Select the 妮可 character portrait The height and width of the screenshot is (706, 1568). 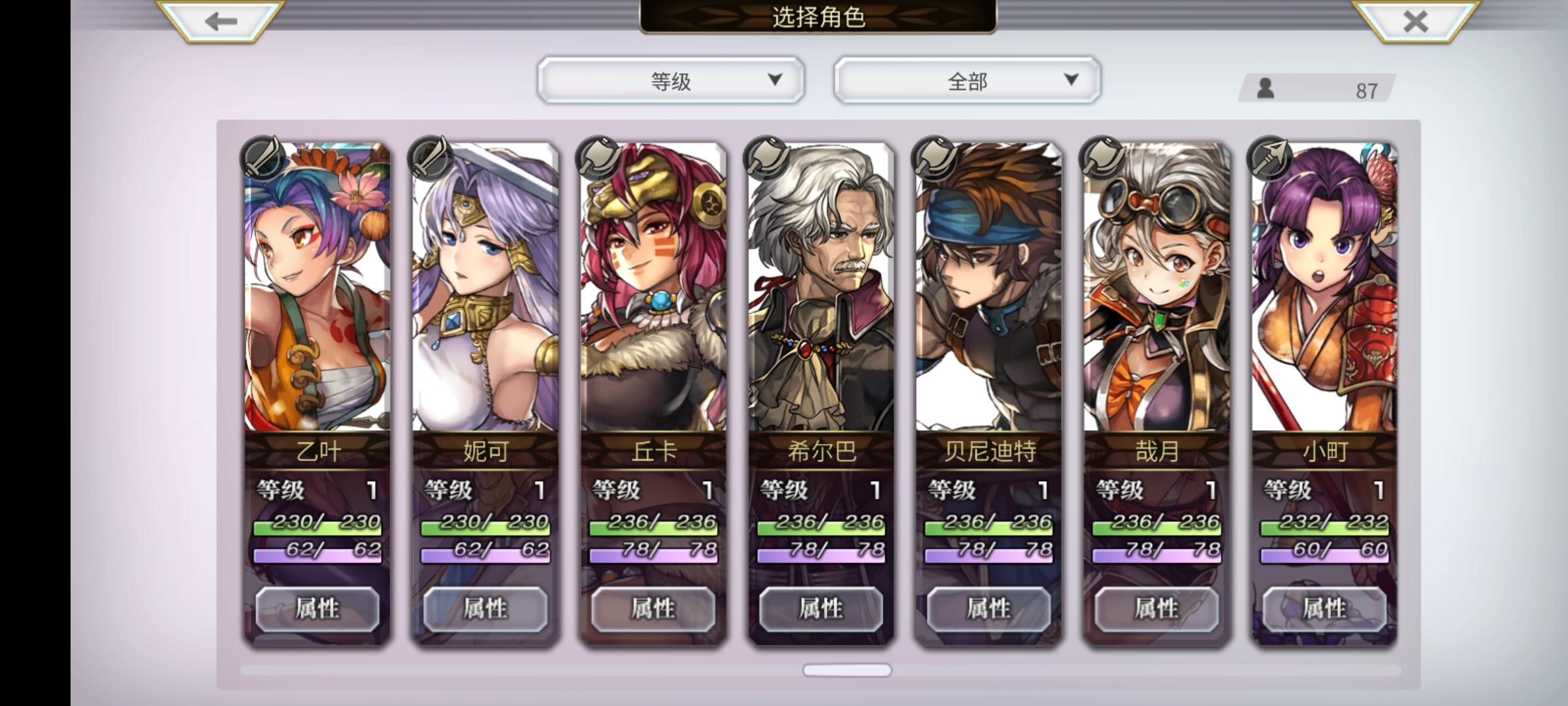(485, 288)
